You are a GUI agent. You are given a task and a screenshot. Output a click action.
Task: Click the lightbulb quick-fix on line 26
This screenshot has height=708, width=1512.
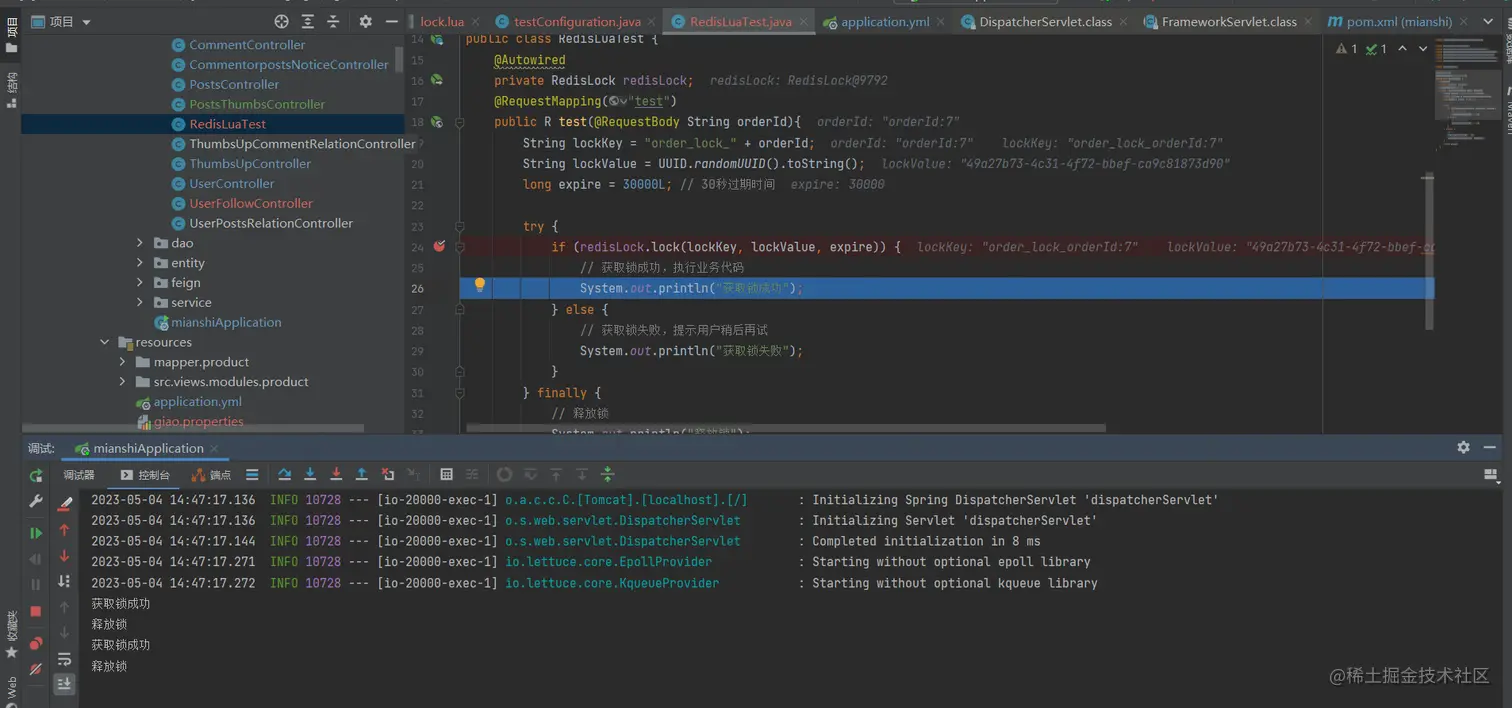point(480,286)
